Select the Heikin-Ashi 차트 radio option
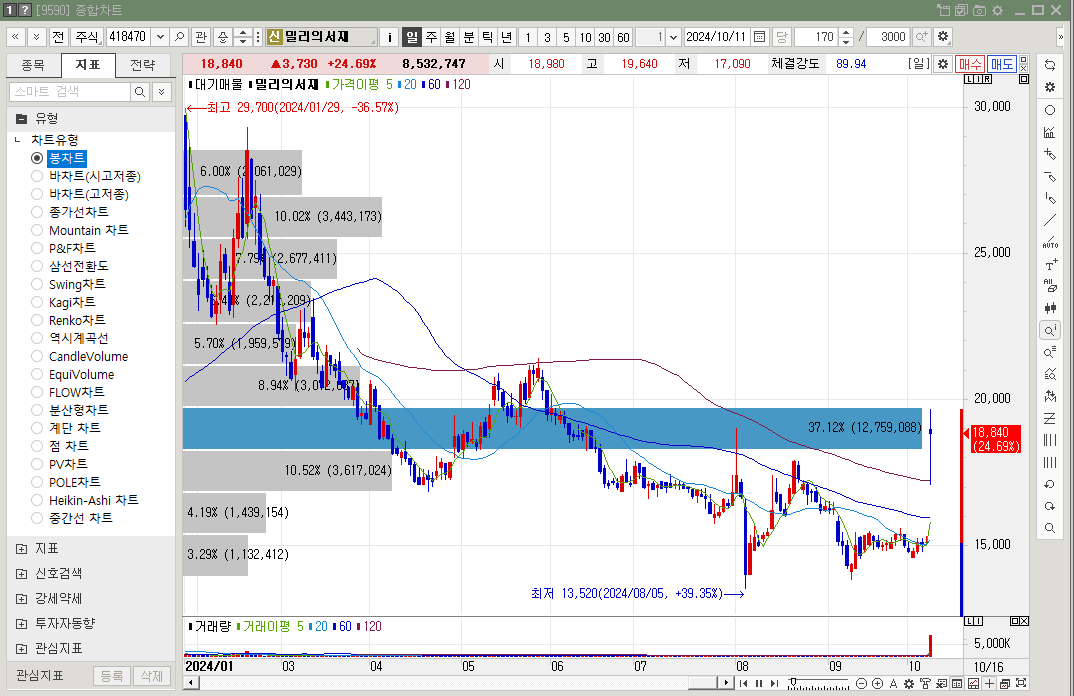 click(37, 500)
